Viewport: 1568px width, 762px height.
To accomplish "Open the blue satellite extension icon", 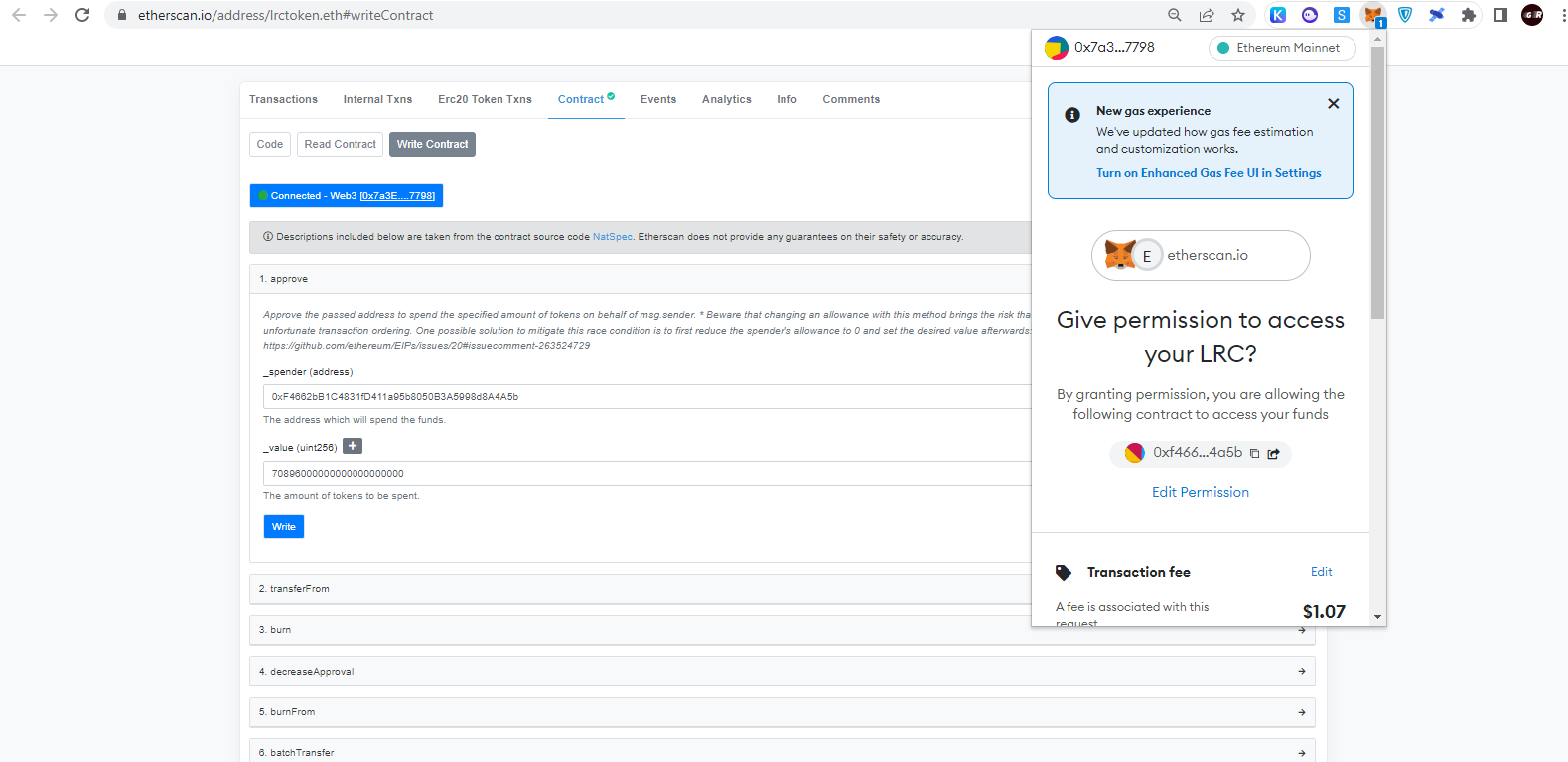I will coord(1437,15).
